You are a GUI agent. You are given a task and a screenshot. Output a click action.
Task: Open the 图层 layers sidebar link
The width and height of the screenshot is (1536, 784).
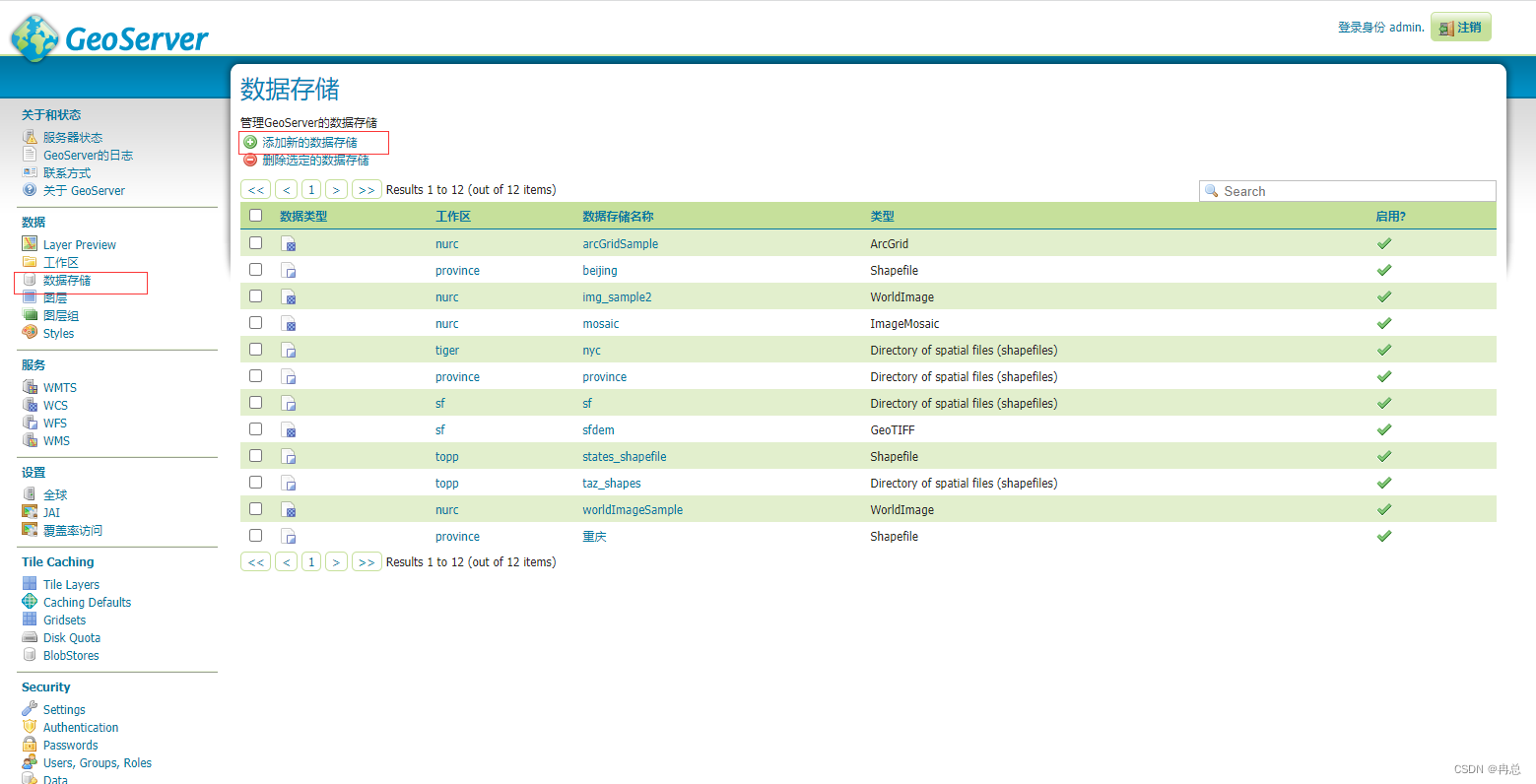point(55,297)
